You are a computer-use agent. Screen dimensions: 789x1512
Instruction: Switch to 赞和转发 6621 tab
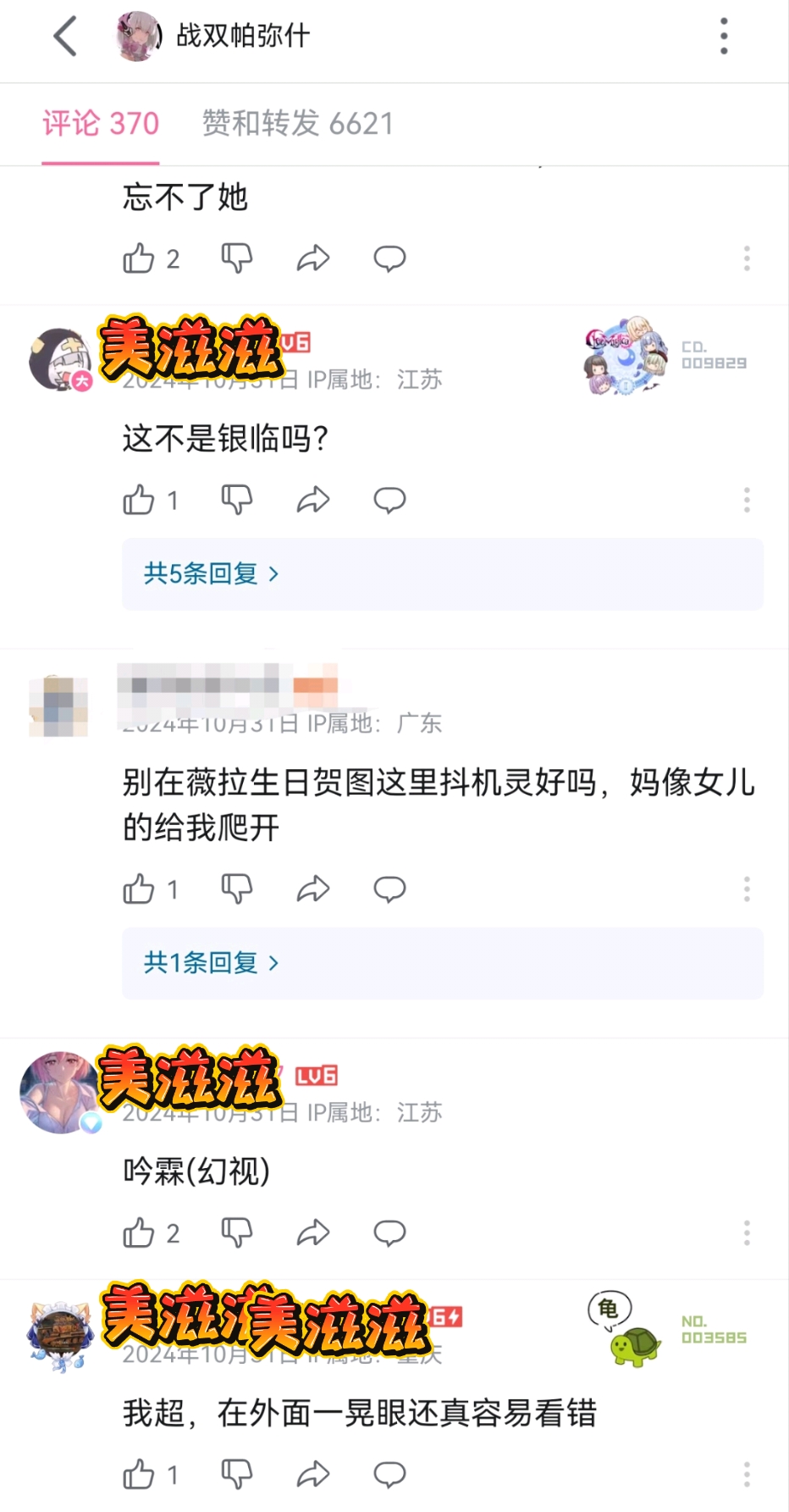pos(298,124)
